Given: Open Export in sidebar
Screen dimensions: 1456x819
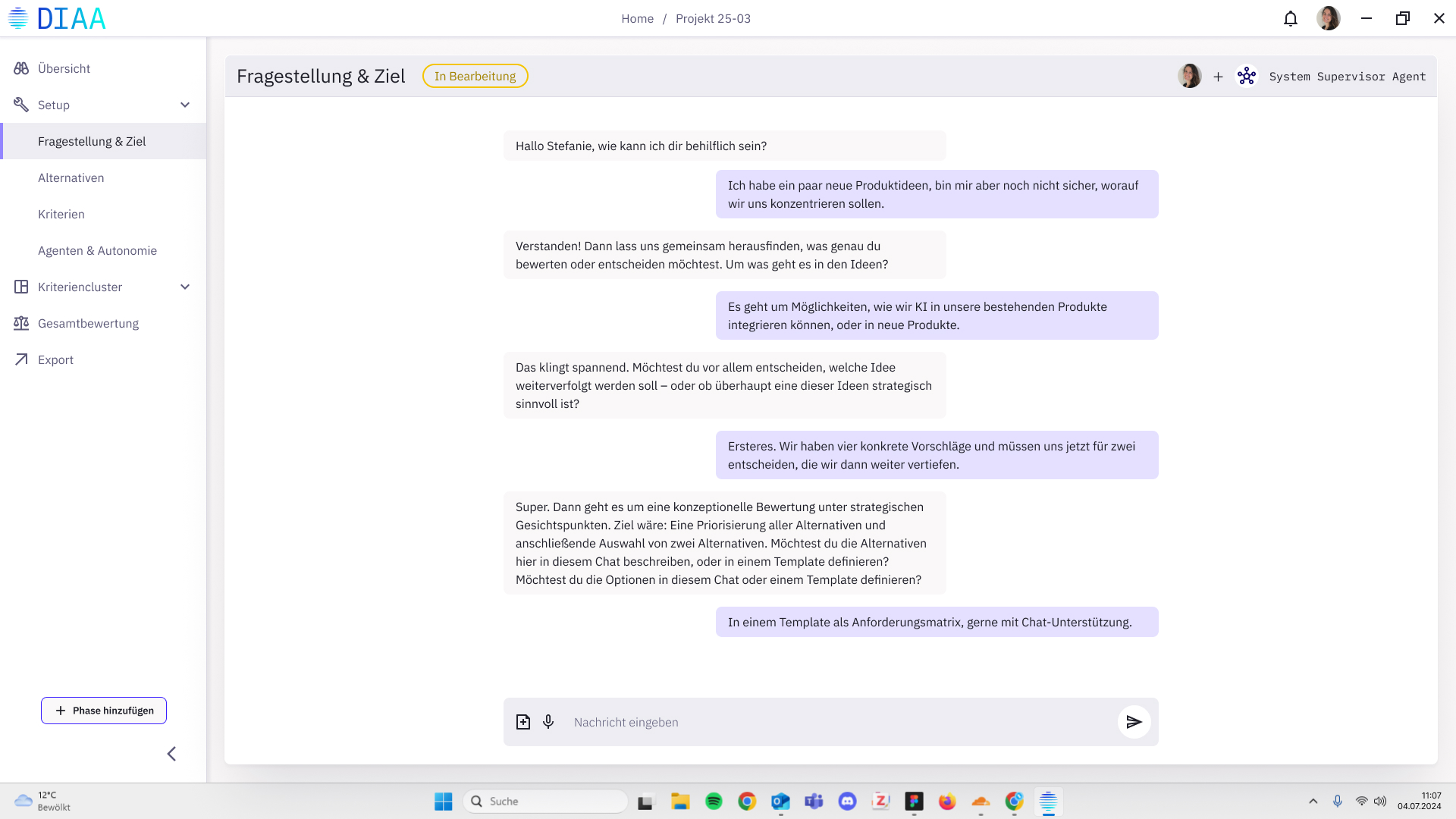Looking at the screenshot, I should pyautogui.click(x=55, y=359).
